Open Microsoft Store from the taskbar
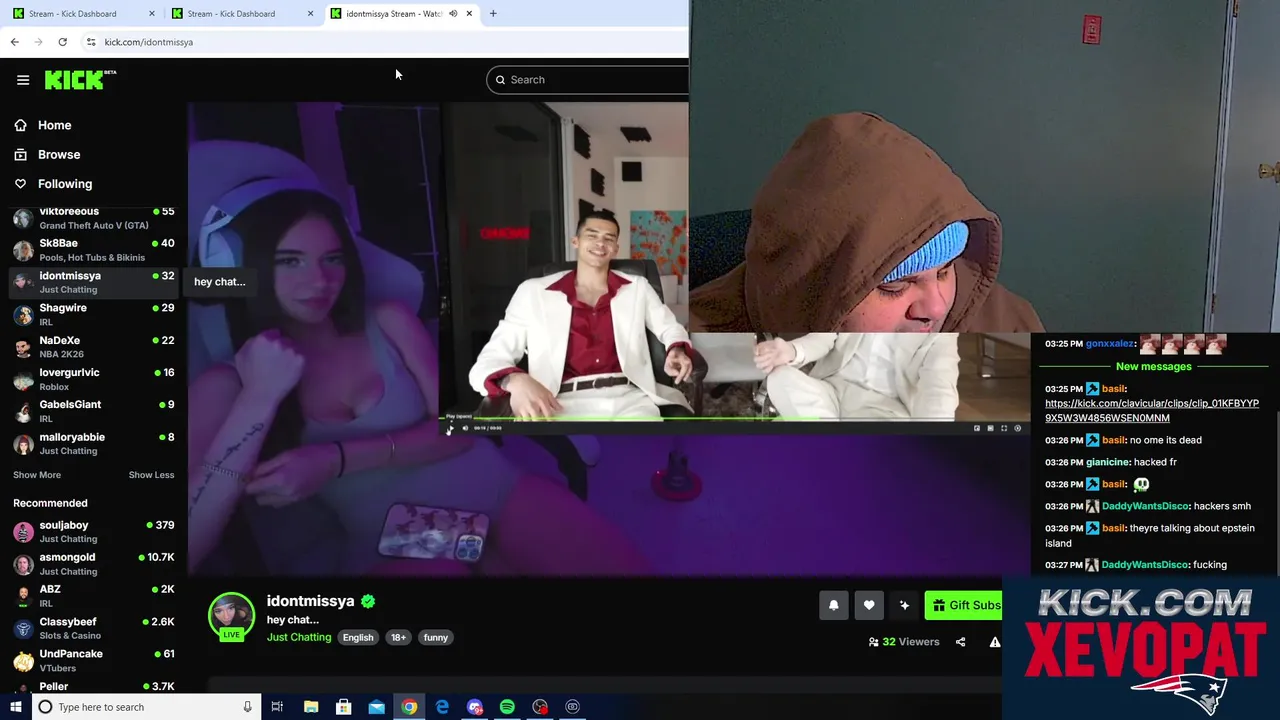Image resolution: width=1280 pixels, height=720 pixels. (344, 707)
